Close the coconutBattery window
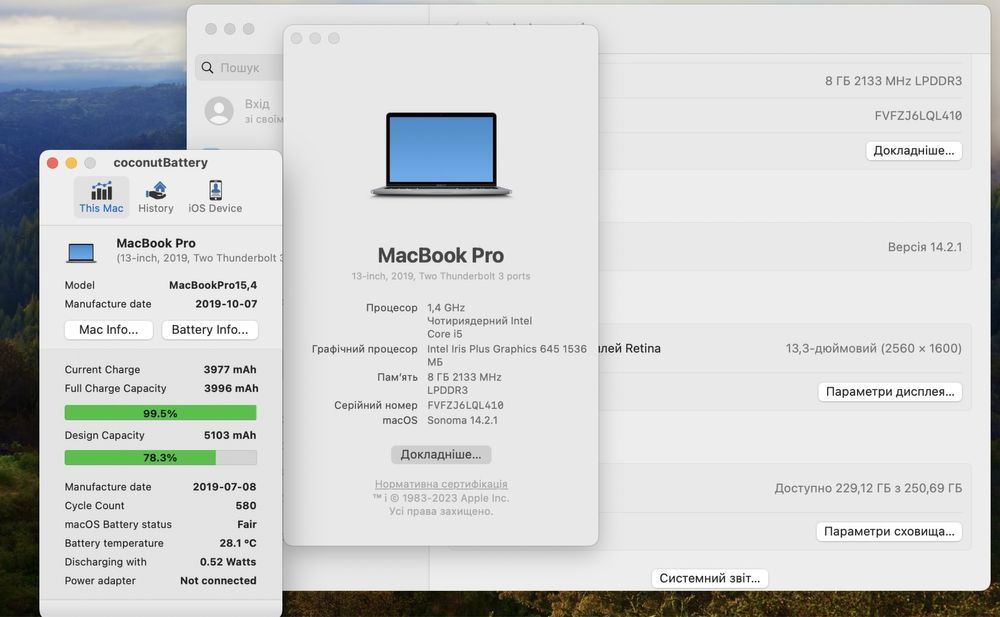The height and width of the screenshot is (617, 1000). [52, 163]
